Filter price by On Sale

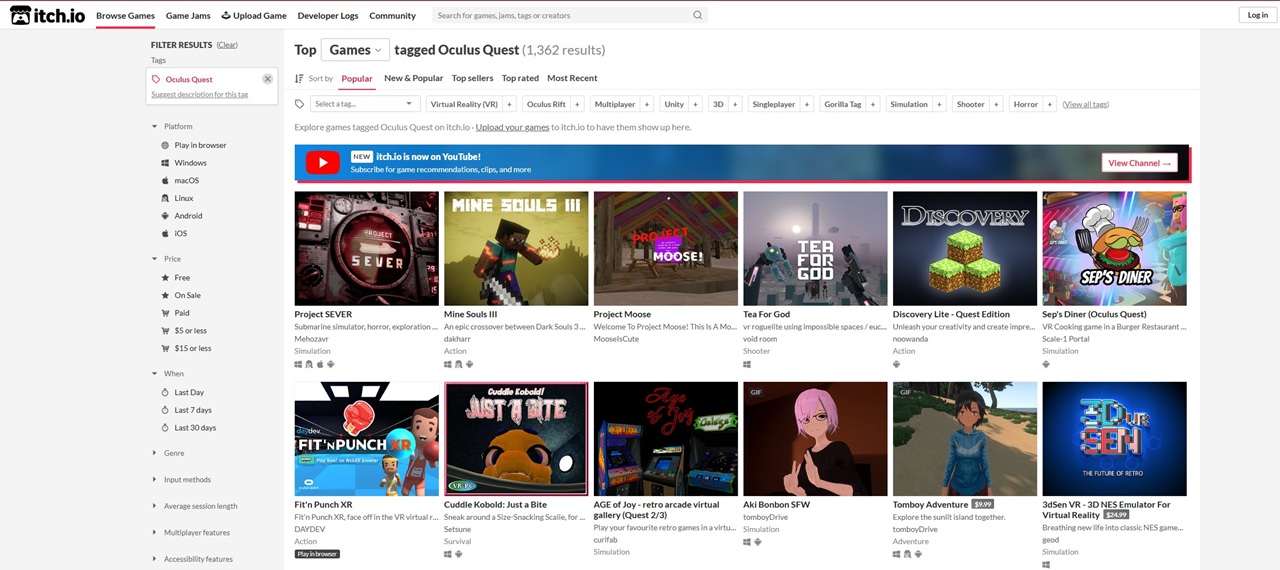pyautogui.click(x=181, y=295)
